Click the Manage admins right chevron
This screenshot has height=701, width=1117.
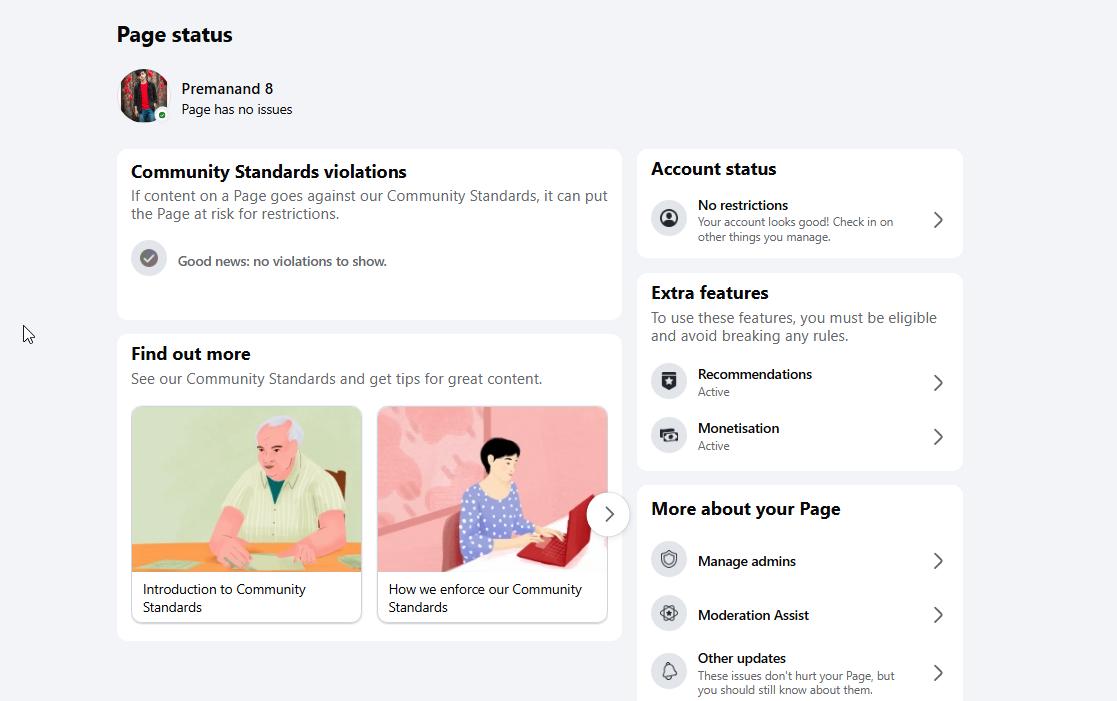click(x=938, y=561)
